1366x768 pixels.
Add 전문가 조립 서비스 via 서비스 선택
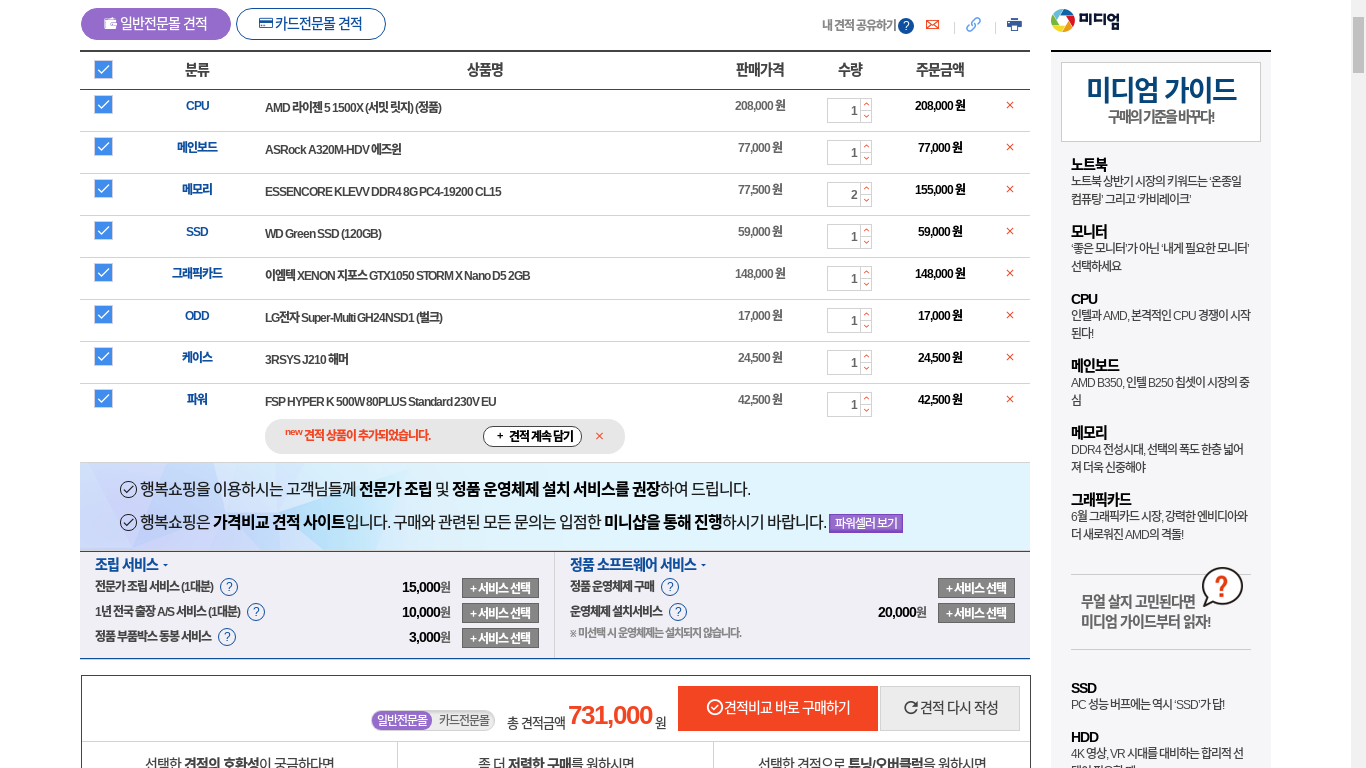click(500, 588)
